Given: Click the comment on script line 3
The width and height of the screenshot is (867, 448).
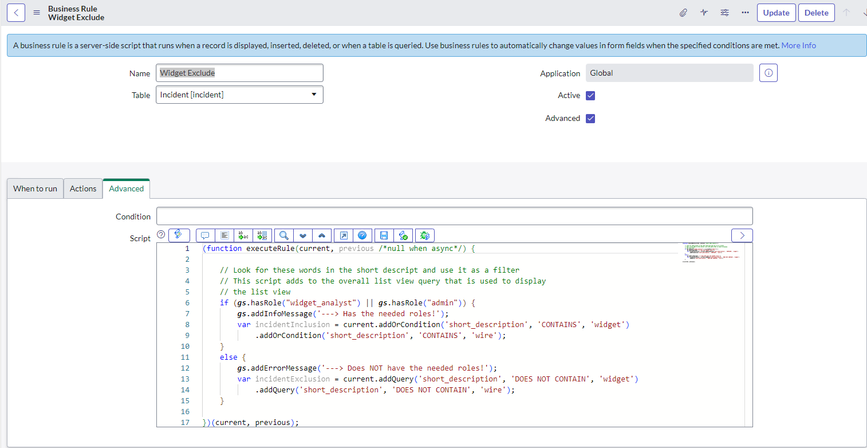Looking at the screenshot, I should coord(369,270).
